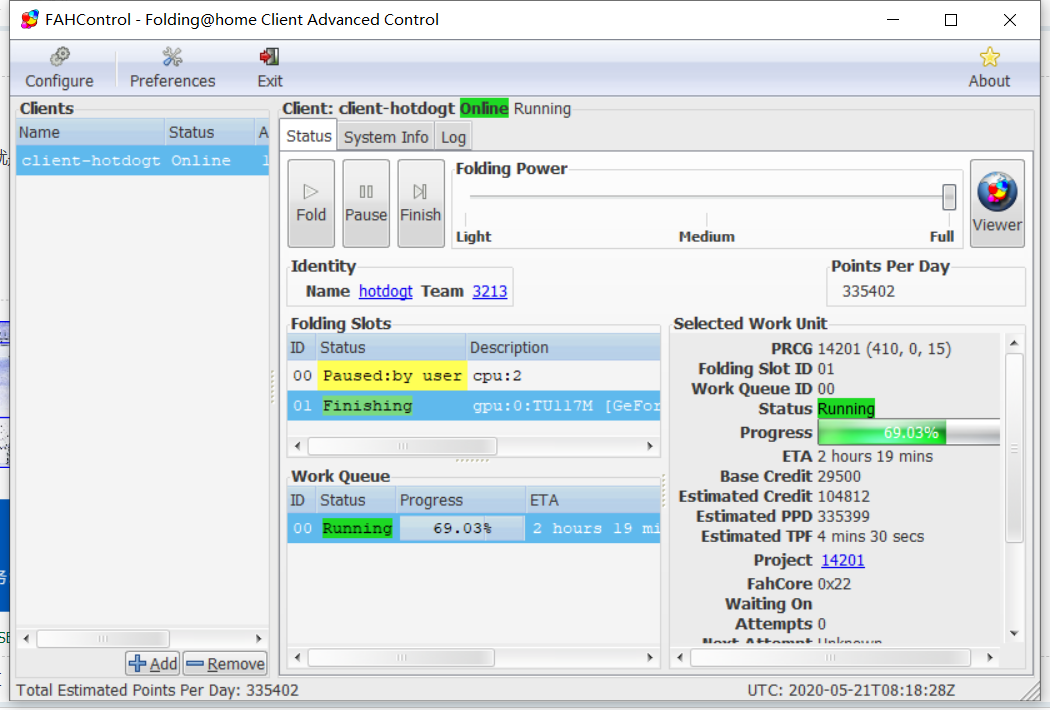Click the Folding Slots Status column header
The width and height of the screenshot is (1050, 710).
coord(391,348)
